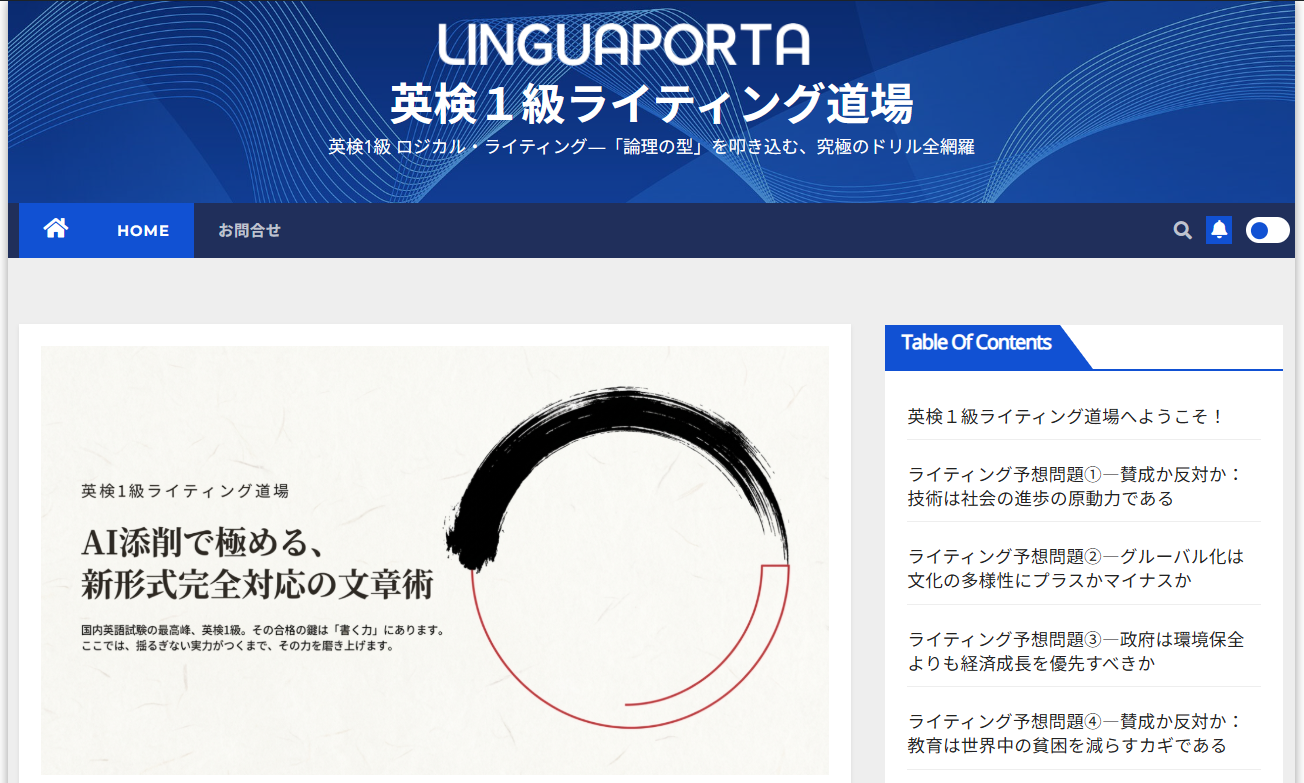Open ライティング予想問題③ about 環境保全 versus 経済成長
The height and width of the screenshot is (783, 1304).
coord(1075,651)
